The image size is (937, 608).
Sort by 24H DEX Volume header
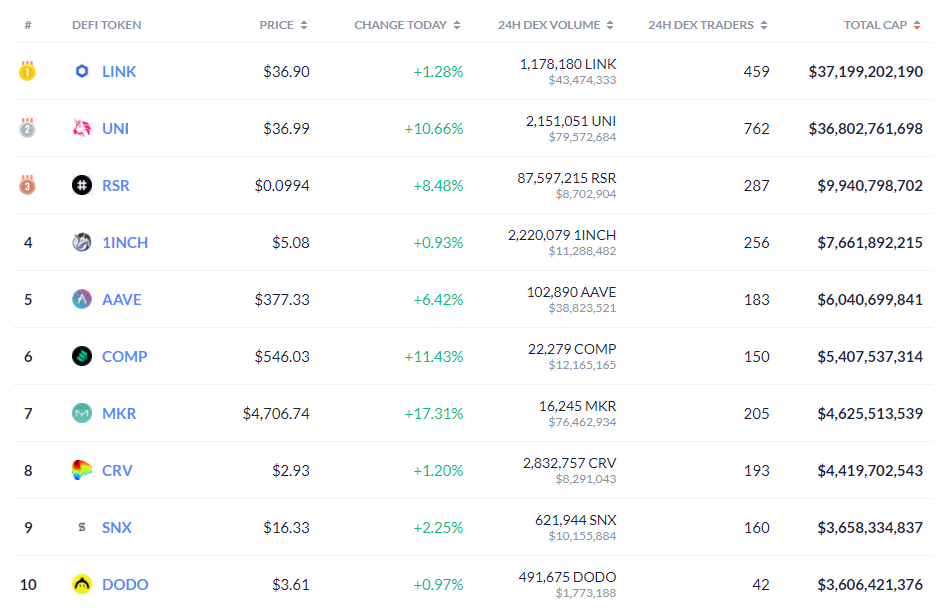coord(555,25)
